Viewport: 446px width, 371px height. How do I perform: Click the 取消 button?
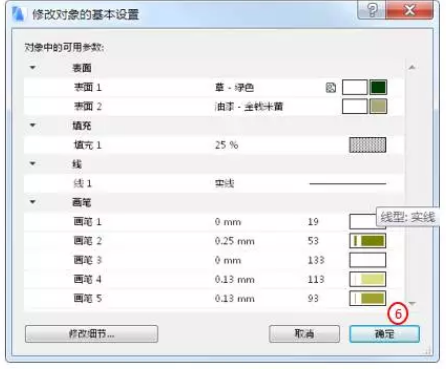point(304,334)
